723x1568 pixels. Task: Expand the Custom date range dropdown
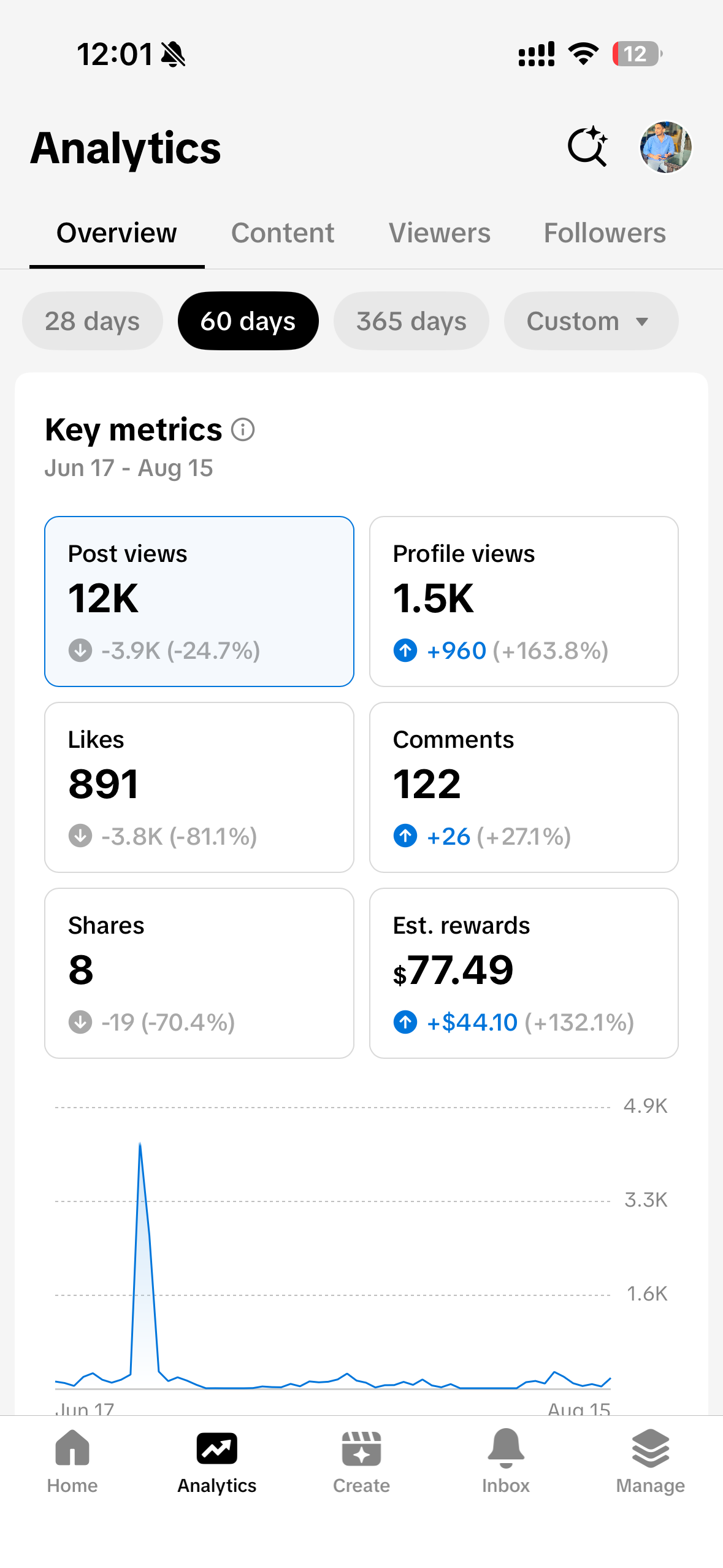pos(591,321)
